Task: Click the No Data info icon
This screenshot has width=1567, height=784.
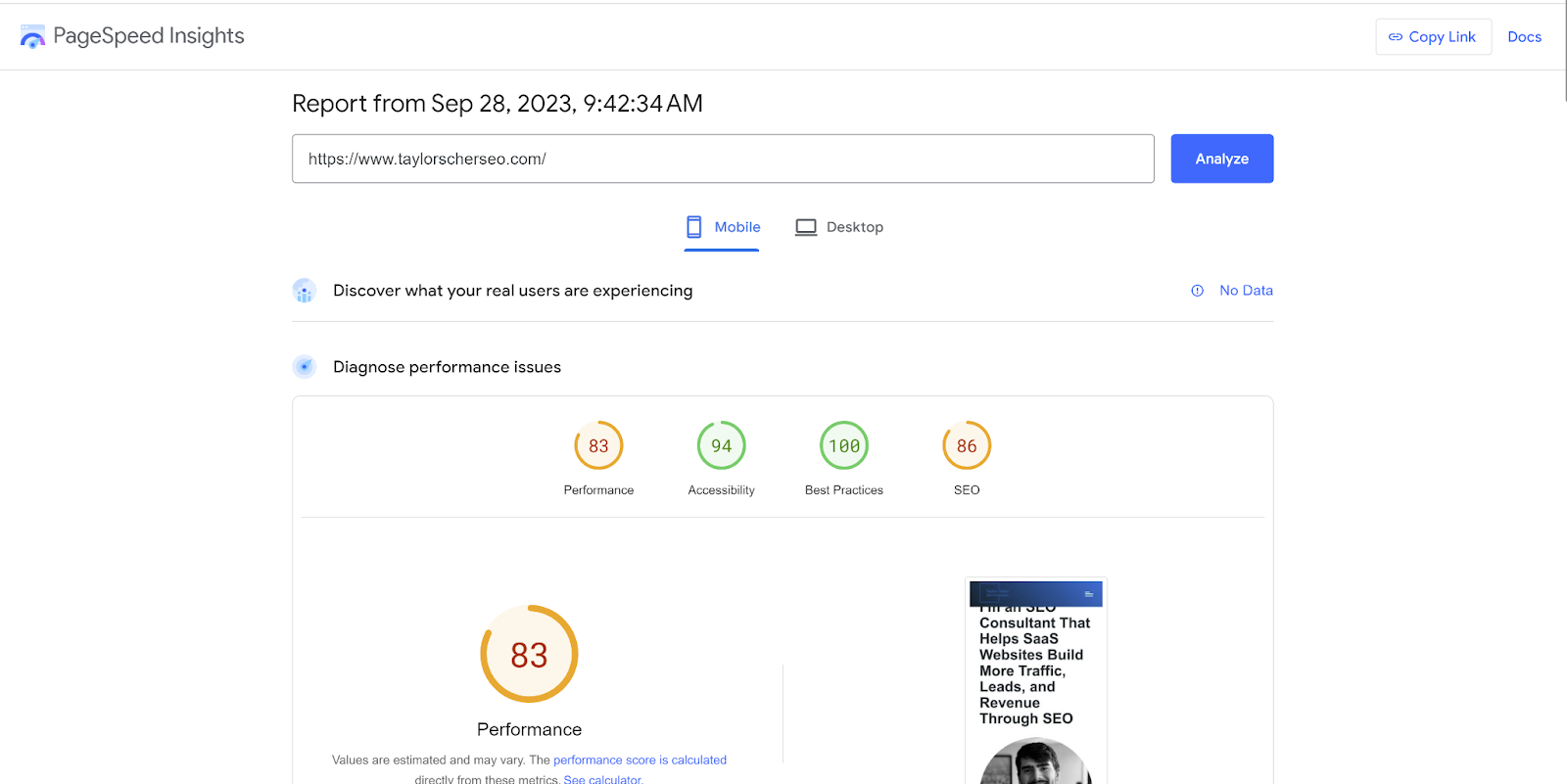Action: [1197, 291]
